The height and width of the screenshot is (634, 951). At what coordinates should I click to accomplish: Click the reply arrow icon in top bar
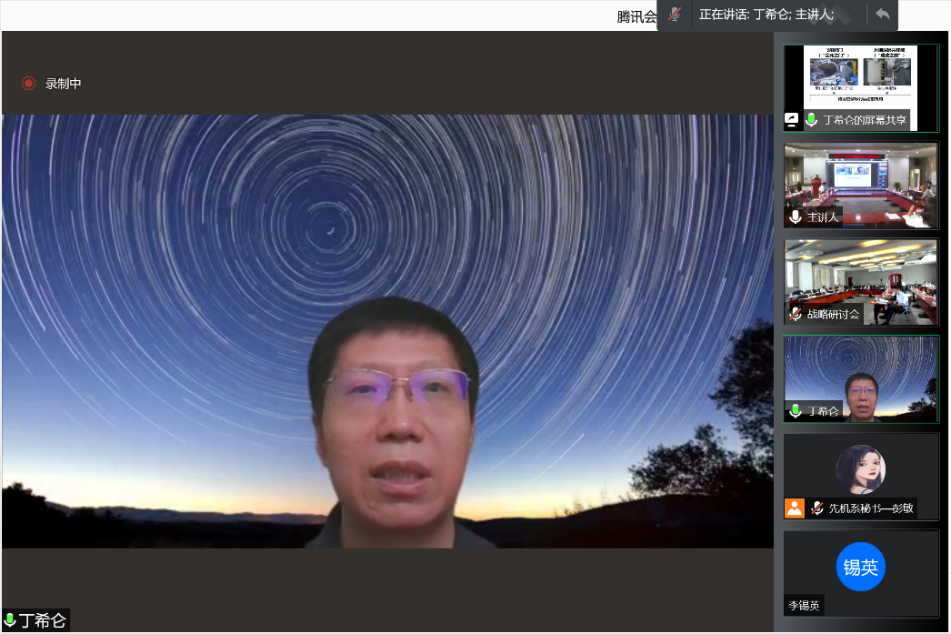[x=882, y=14]
